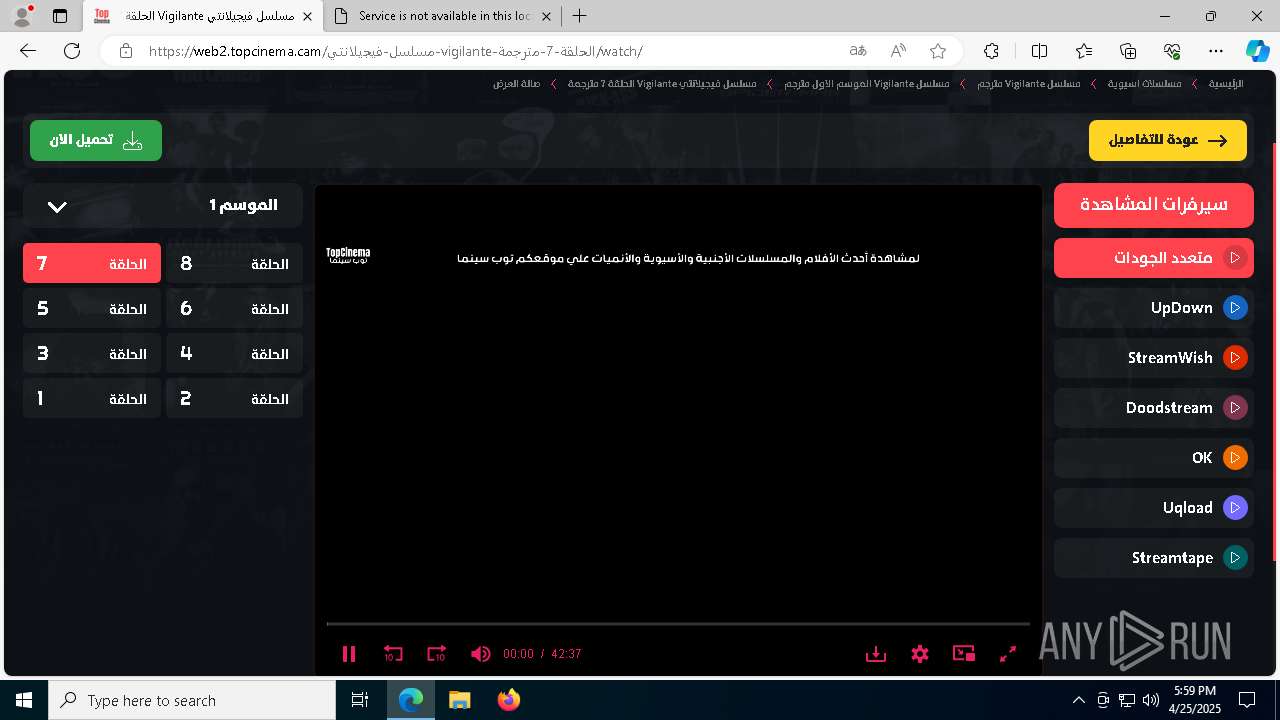The image size is (1280, 720).
Task: Open episode 8
Action: [235, 264]
